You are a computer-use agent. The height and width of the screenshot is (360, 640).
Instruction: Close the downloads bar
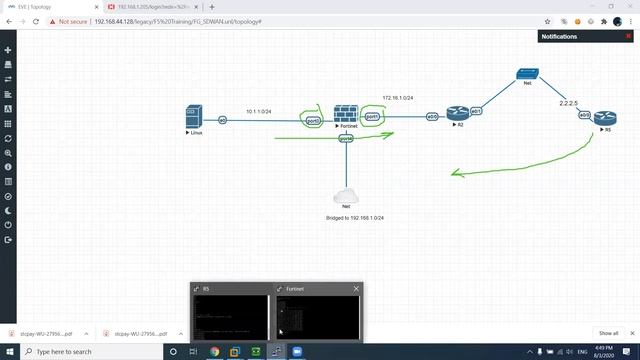pyautogui.click(x=632, y=333)
